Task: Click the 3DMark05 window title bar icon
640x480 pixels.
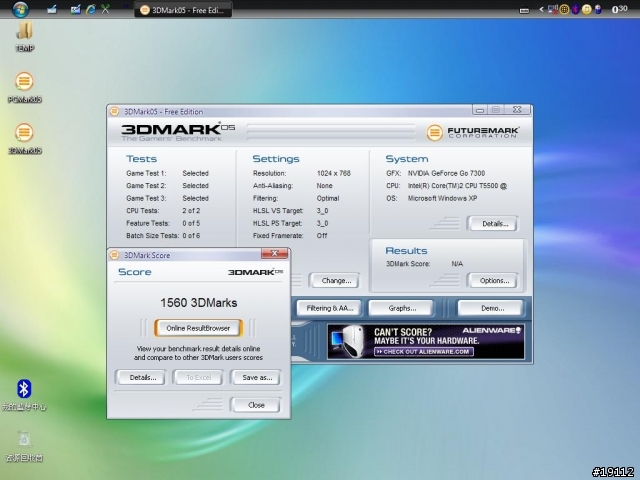Action: click(115, 111)
